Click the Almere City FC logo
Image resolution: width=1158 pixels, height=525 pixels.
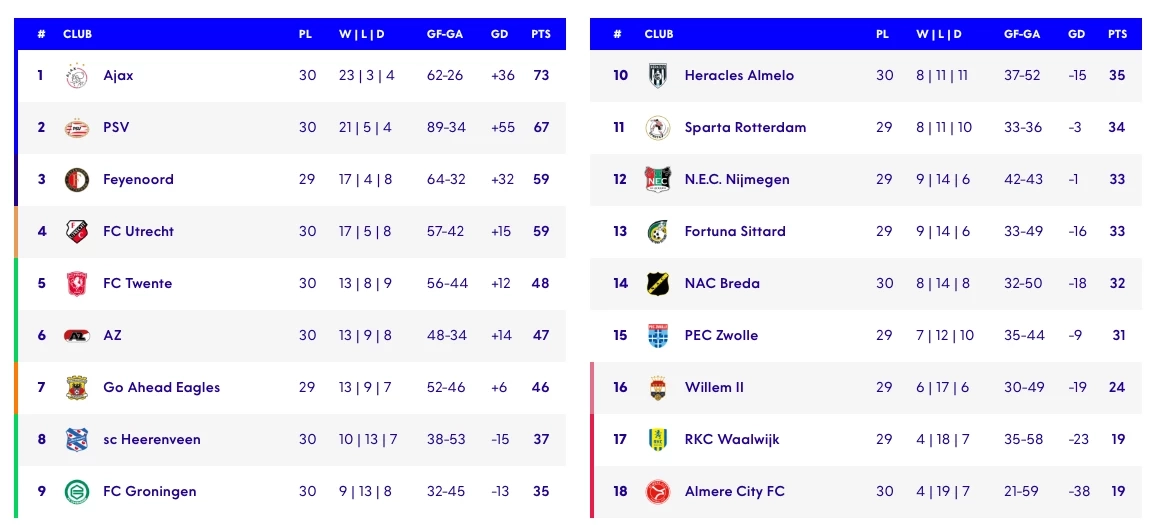657,492
